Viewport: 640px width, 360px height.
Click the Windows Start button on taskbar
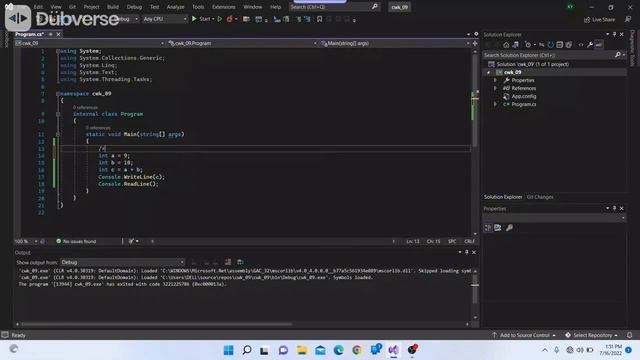[229, 350]
